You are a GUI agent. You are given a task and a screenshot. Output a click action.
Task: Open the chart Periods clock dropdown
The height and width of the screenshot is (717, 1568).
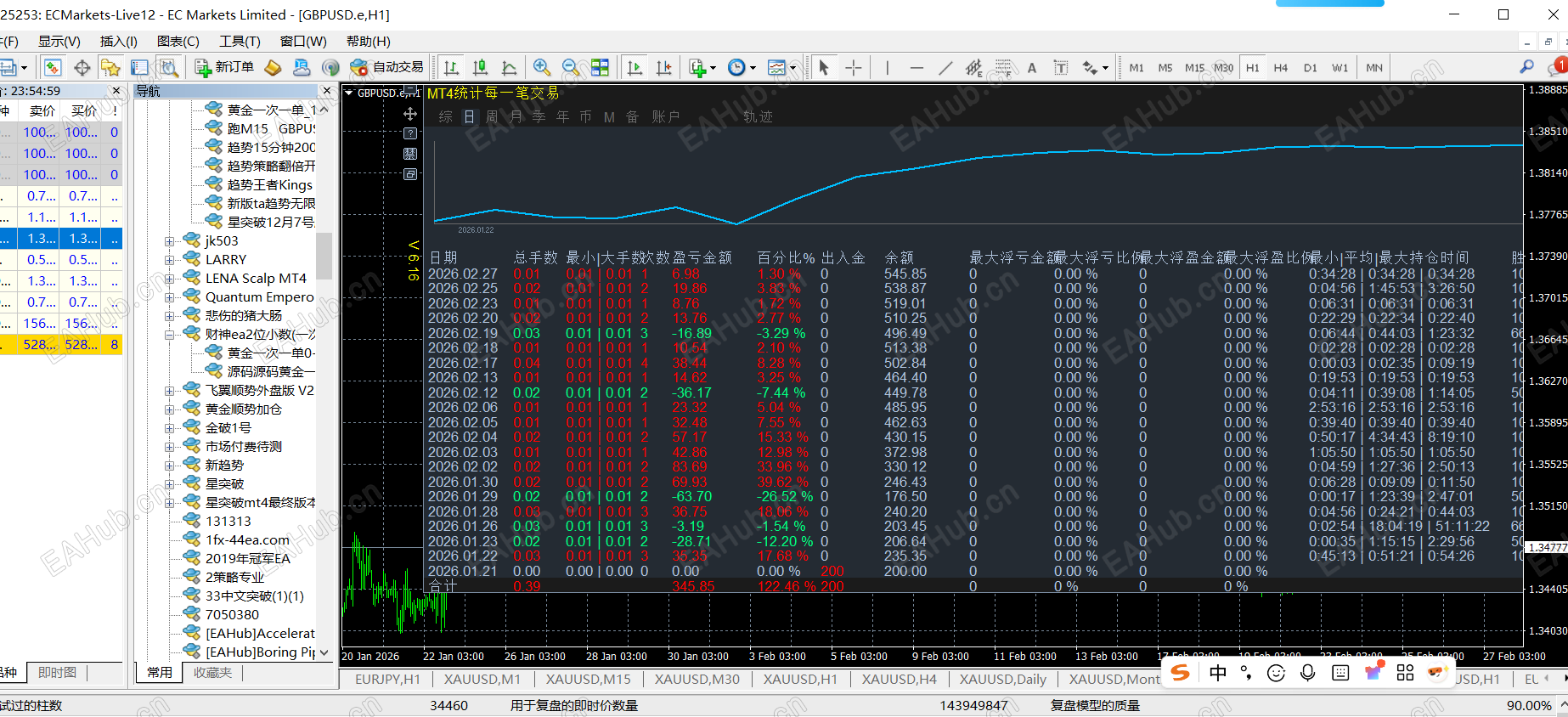pyautogui.click(x=742, y=68)
